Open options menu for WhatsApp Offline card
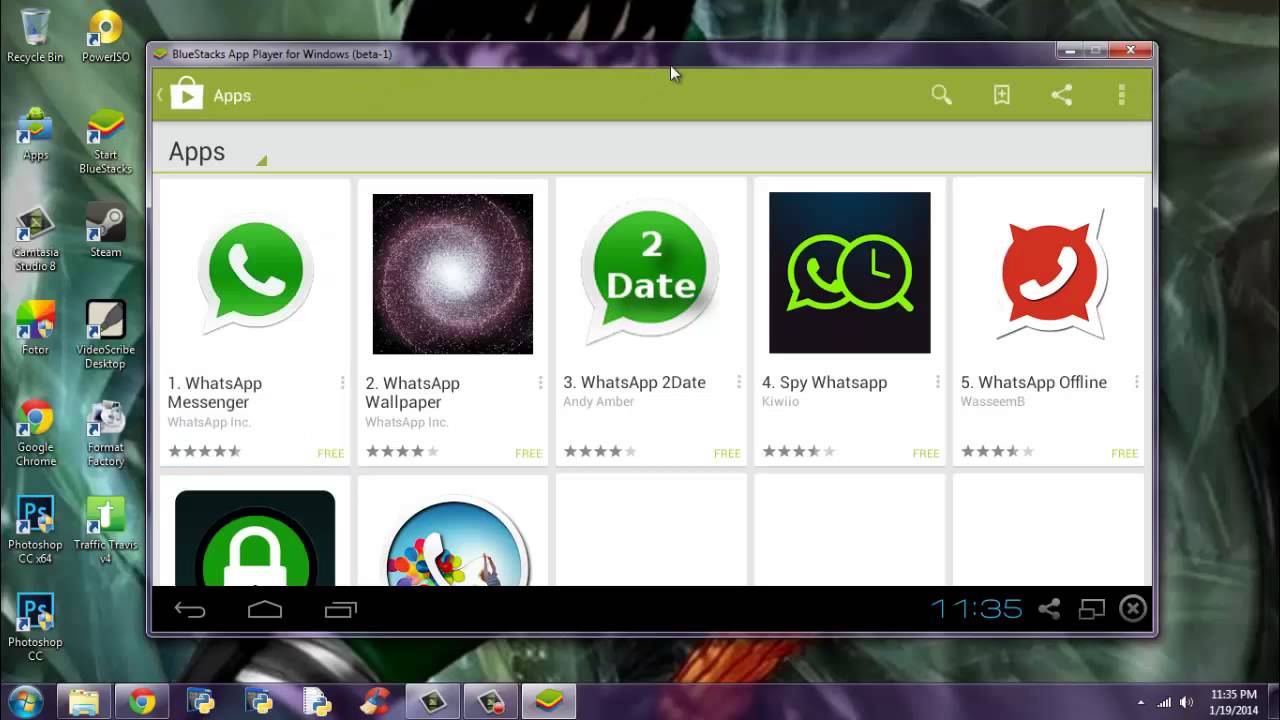This screenshot has height=720, width=1280. pyautogui.click(x=1136, y=382)
